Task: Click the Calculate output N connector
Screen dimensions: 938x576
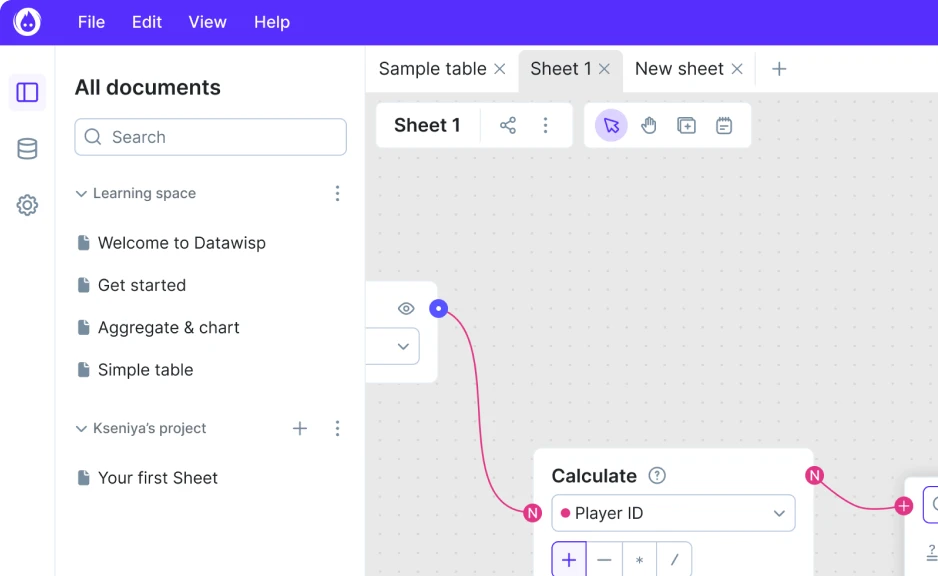Action: 814,476
